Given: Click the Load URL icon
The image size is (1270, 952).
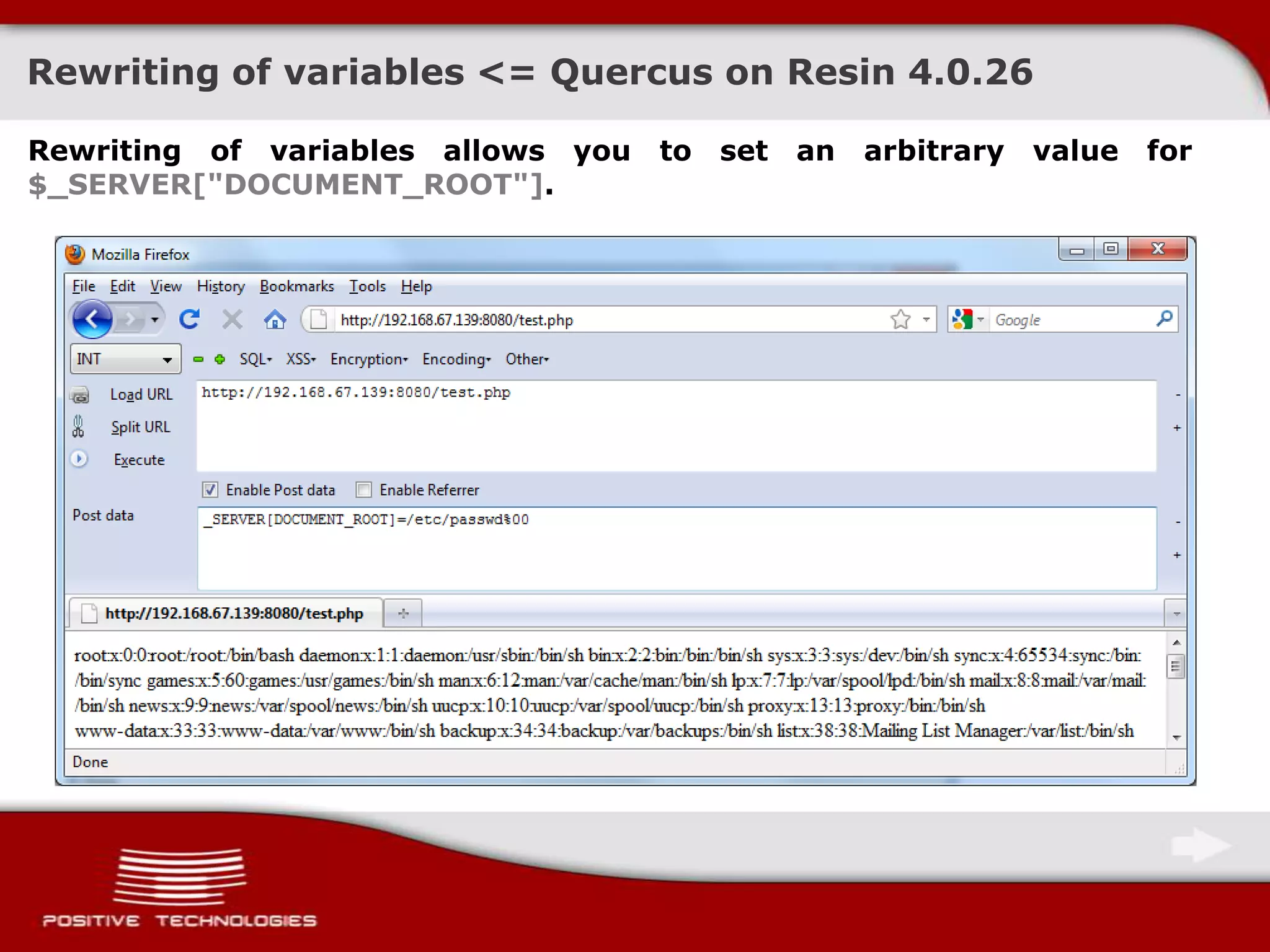Looking at the screenshot, I should pyautogui.click(x=79, y=395).
